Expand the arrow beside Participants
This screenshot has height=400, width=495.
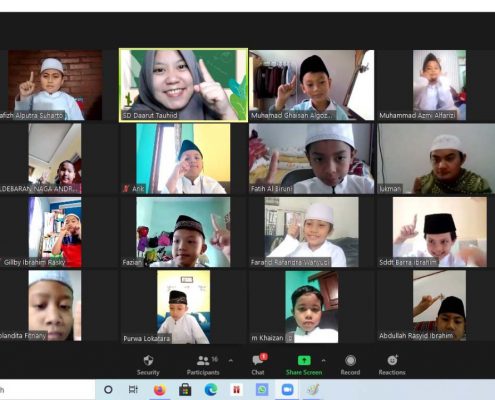pos(231,360)
